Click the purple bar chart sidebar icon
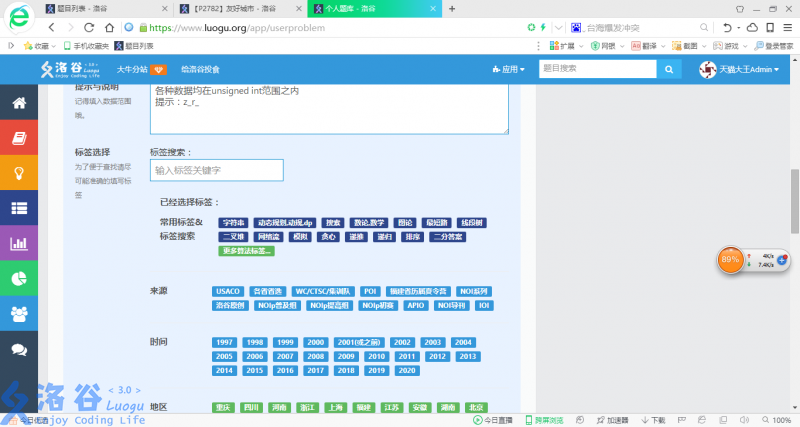This screenshot has width=800, height=427. (18, 243)
